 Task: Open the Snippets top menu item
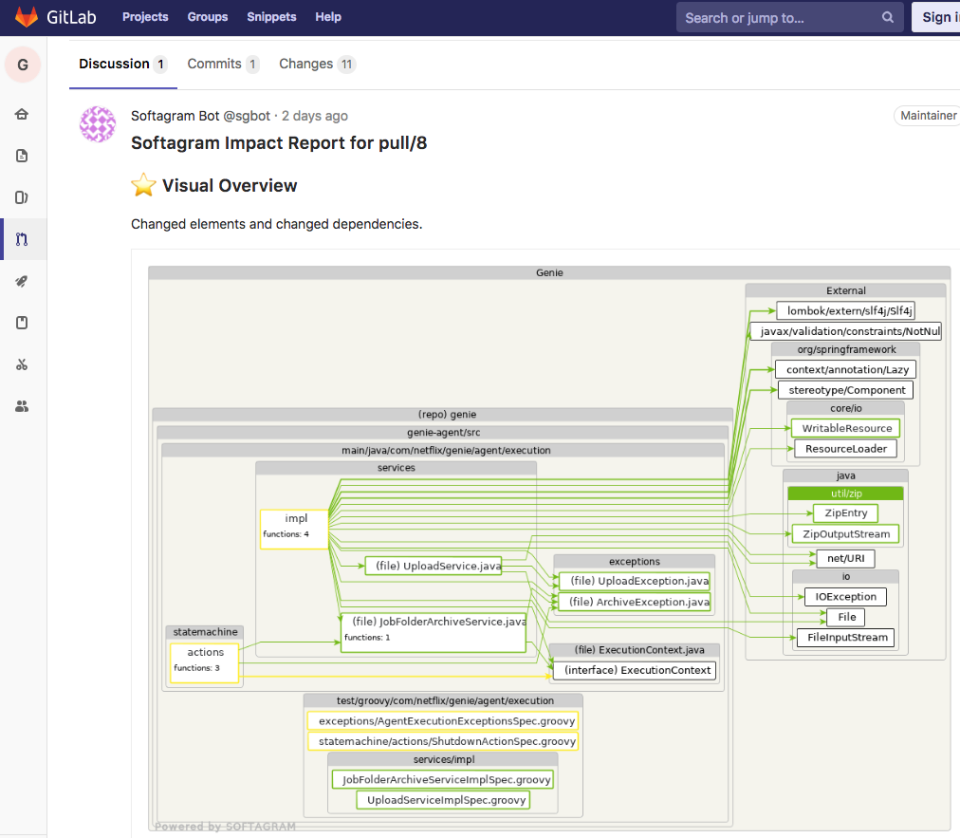[269, 16]
